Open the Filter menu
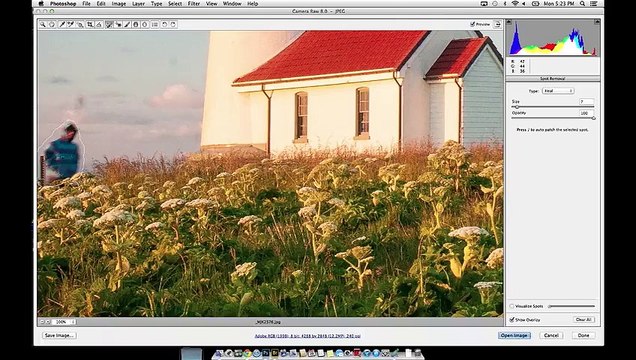Viewport: 636px width, 360px height. tap(194, 4)
